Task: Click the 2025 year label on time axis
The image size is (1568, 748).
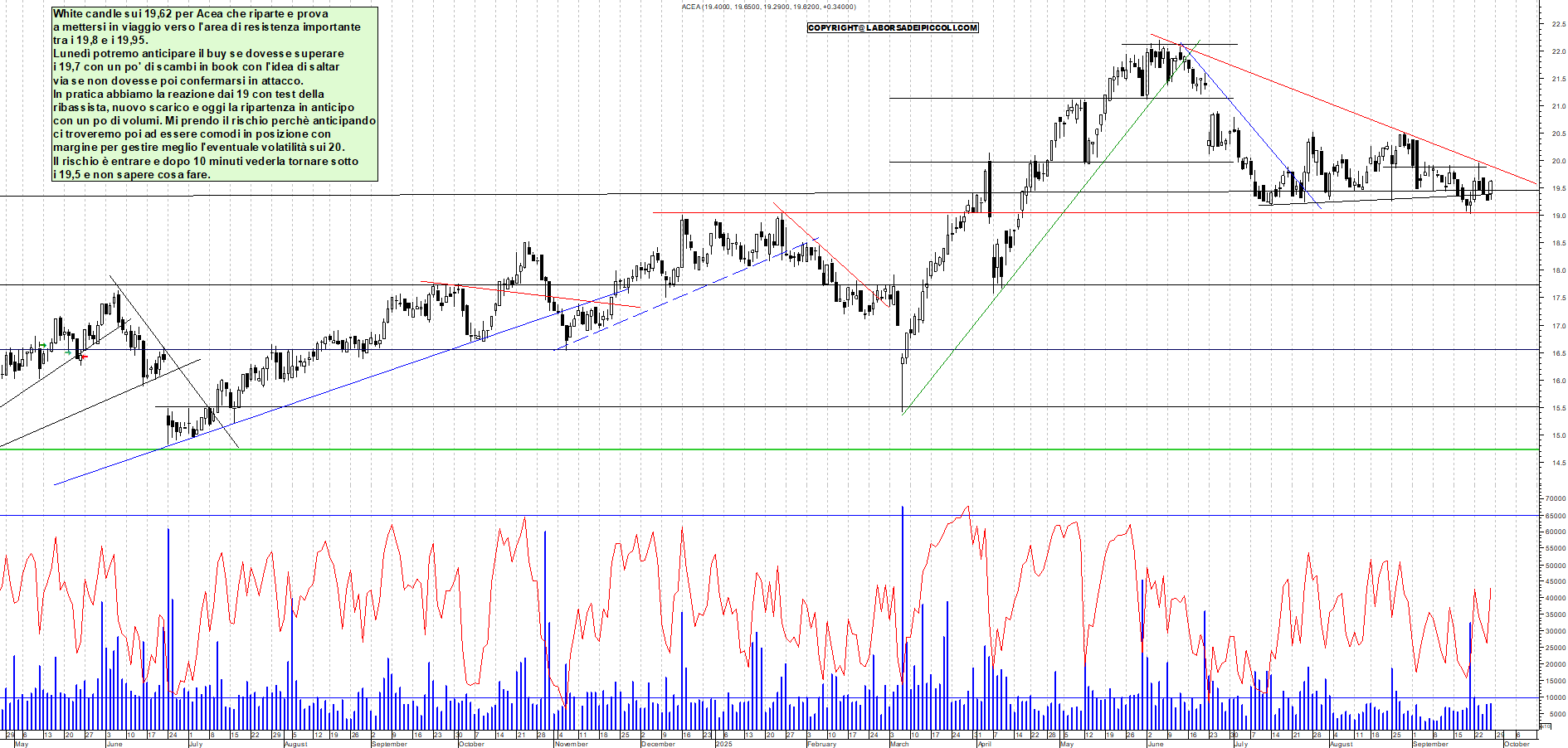Action: coord(724,744)
